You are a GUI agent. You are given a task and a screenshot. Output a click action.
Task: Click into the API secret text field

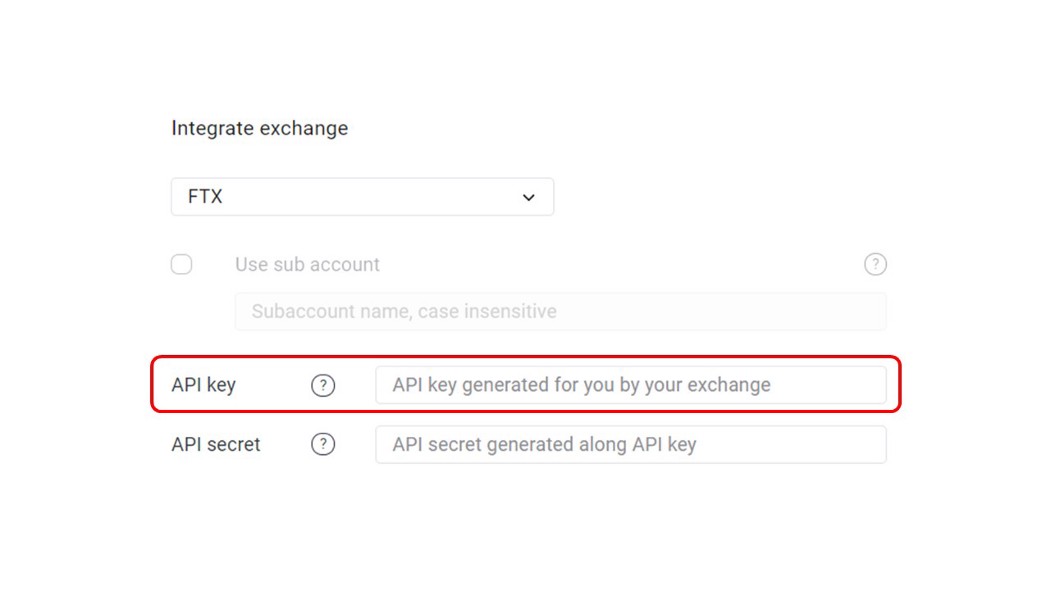point(631,445)
